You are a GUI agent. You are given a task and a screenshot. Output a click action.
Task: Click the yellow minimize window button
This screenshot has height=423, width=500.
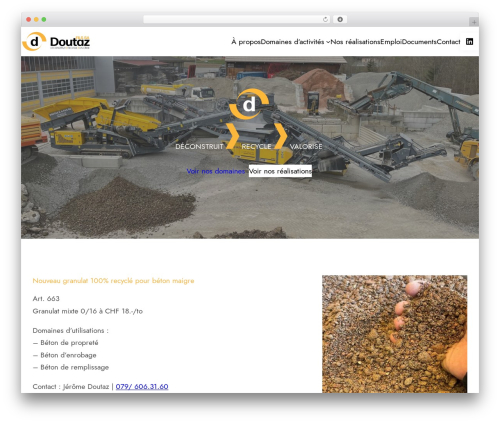coord(36,20)
